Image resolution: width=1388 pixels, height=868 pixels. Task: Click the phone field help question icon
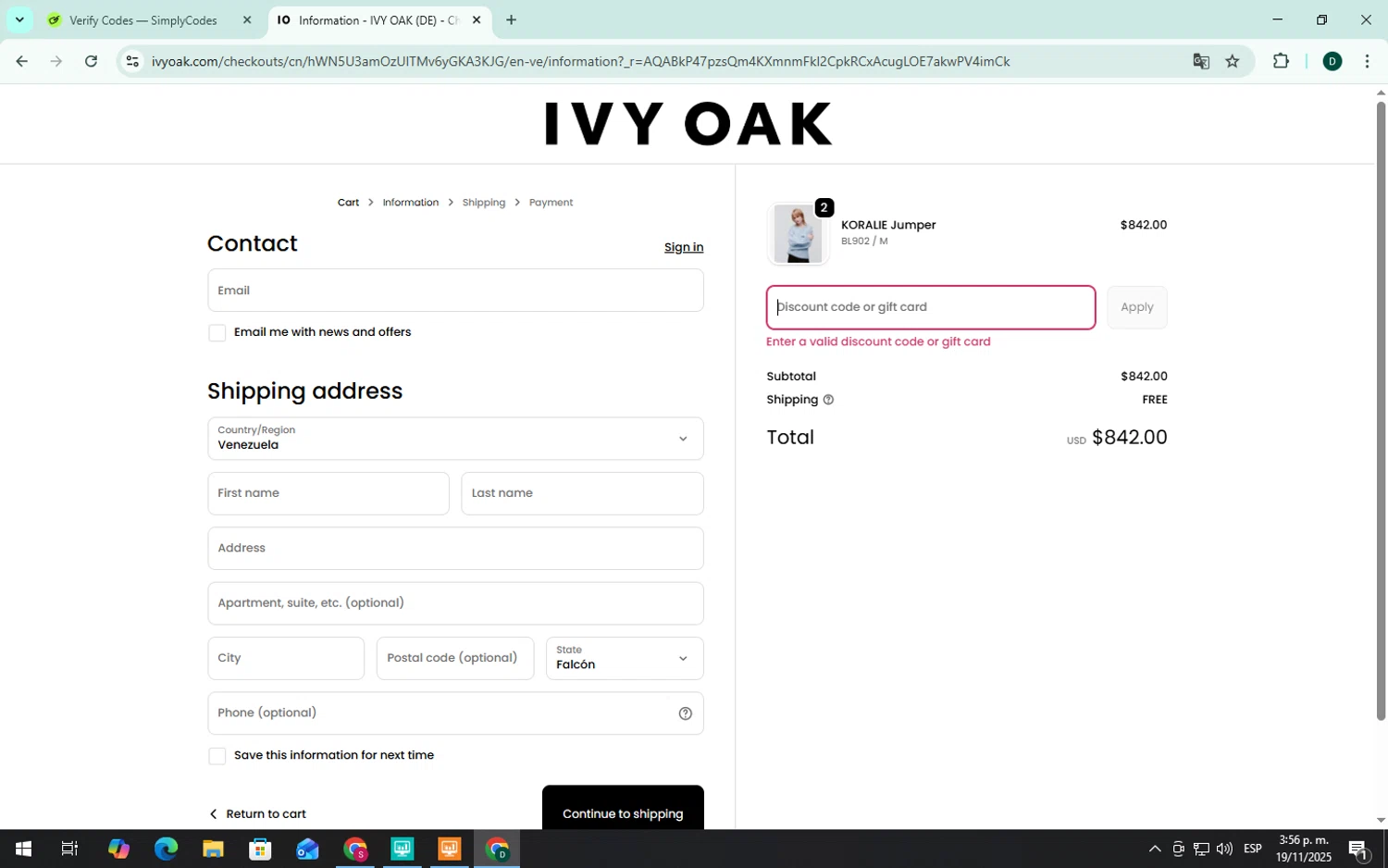(686, 713)
